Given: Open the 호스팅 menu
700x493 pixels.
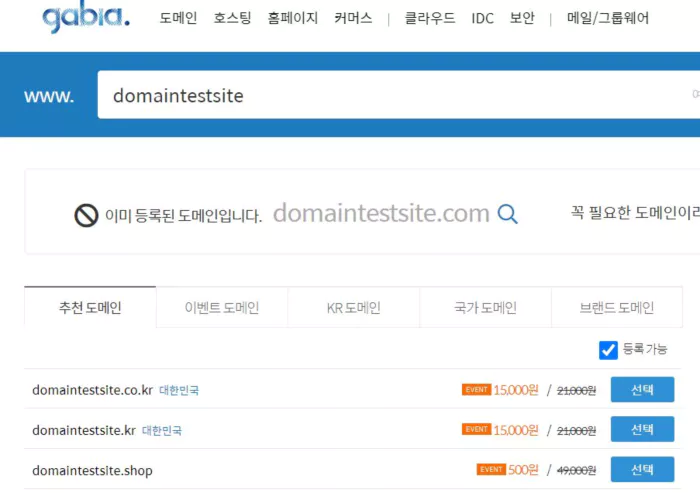Looking at the screenshot, I should (x=232, y=18).
